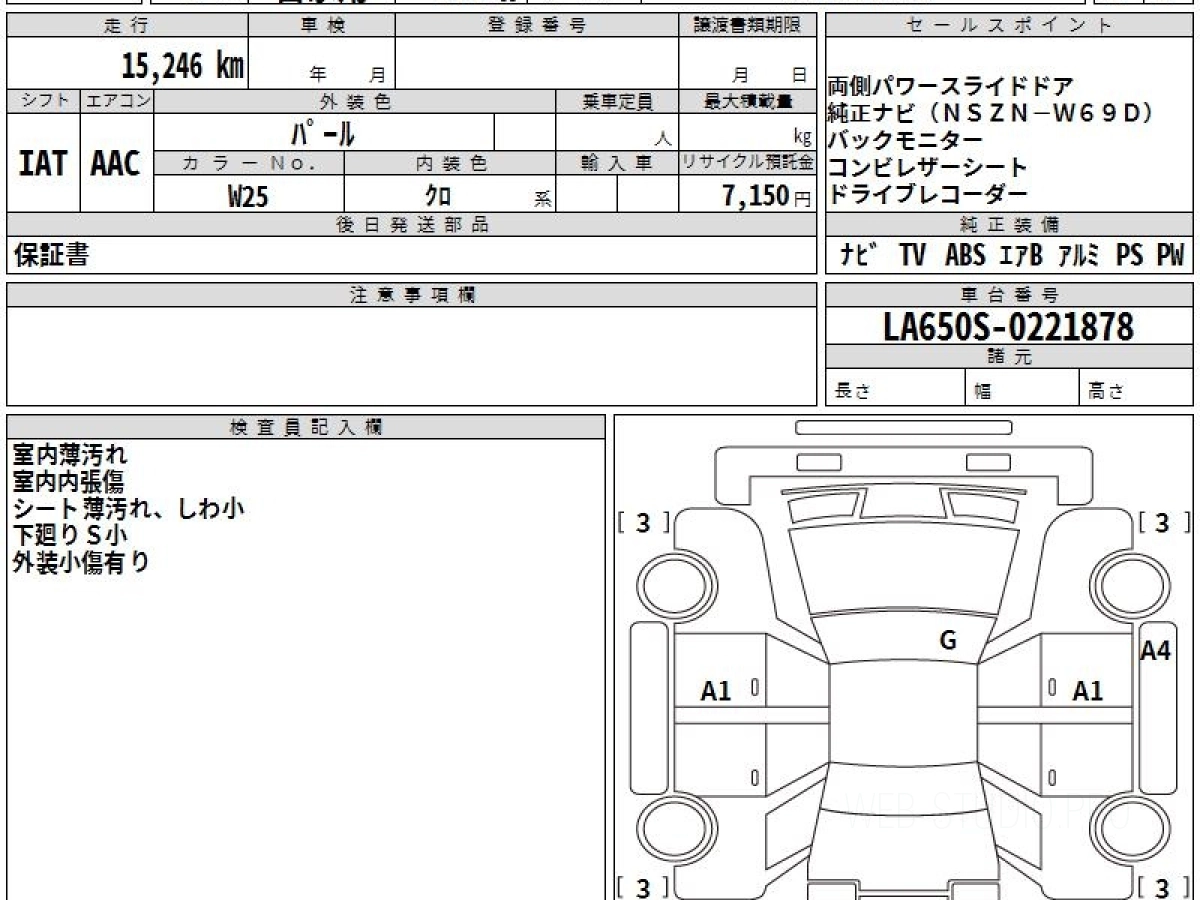
Task: Select the W25 color code
Action: [x=248, y=196]
